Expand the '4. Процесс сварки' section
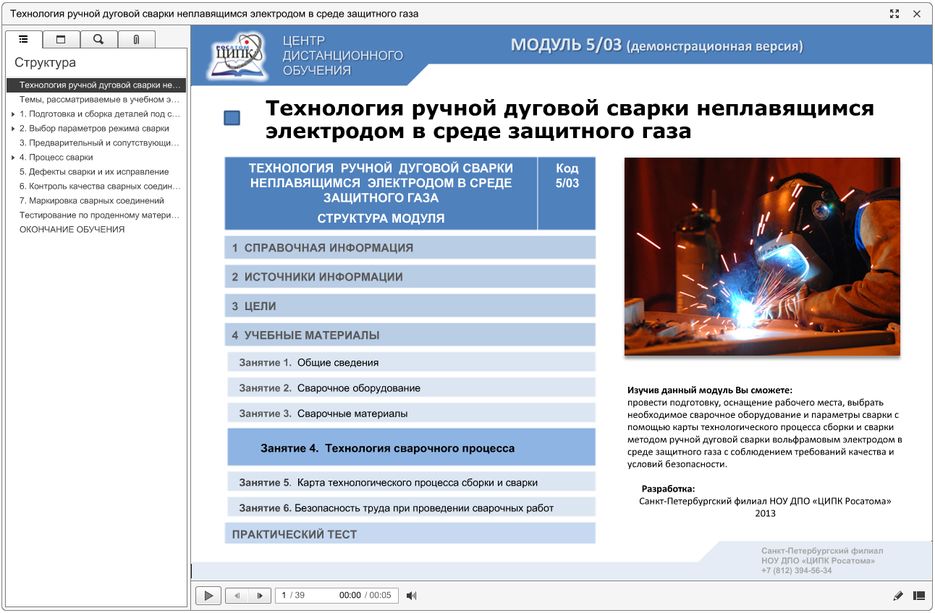This screenshot has width=935, height=613. [x=12, y=157]
